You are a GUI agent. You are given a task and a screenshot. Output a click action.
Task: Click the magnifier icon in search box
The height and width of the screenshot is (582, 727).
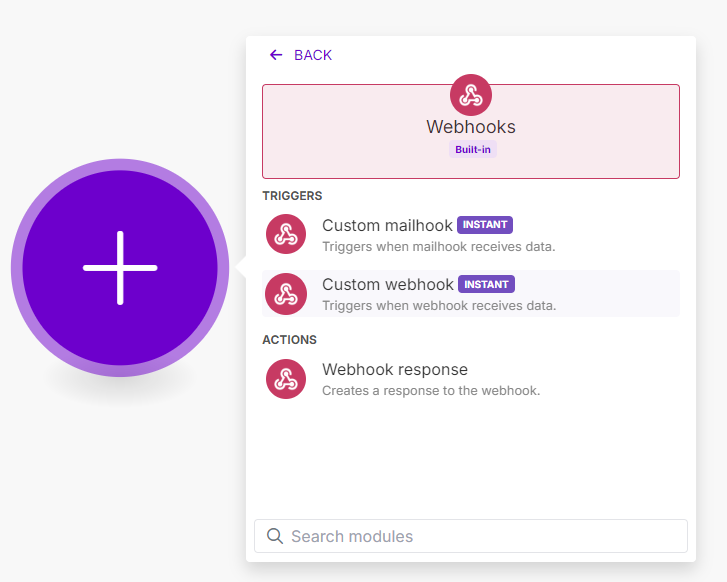pos(274,536)
